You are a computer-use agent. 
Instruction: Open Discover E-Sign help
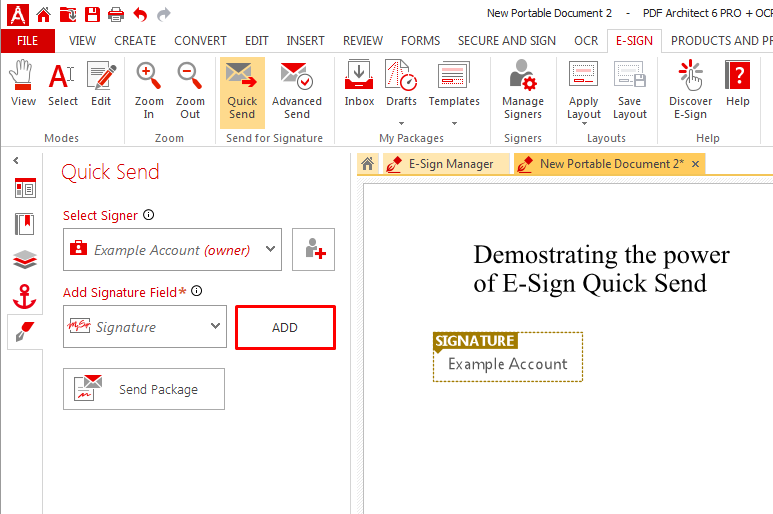[x=690, y=90]
